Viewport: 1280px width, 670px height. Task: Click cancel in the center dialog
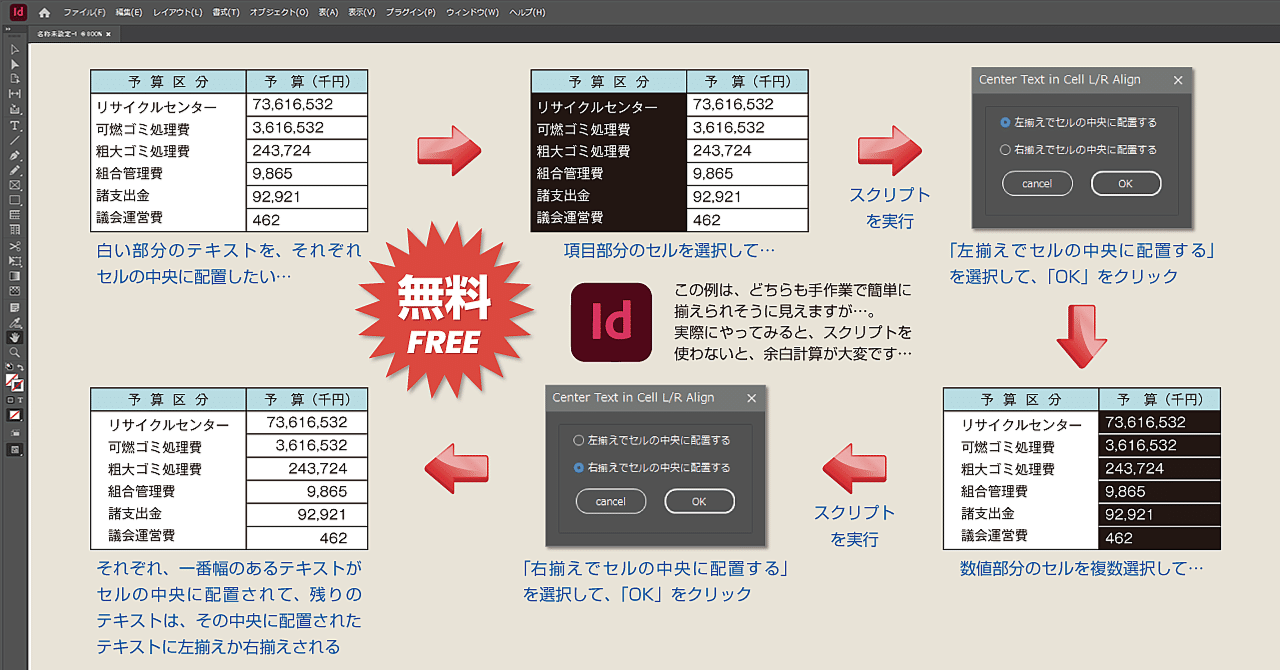[610, 501]
